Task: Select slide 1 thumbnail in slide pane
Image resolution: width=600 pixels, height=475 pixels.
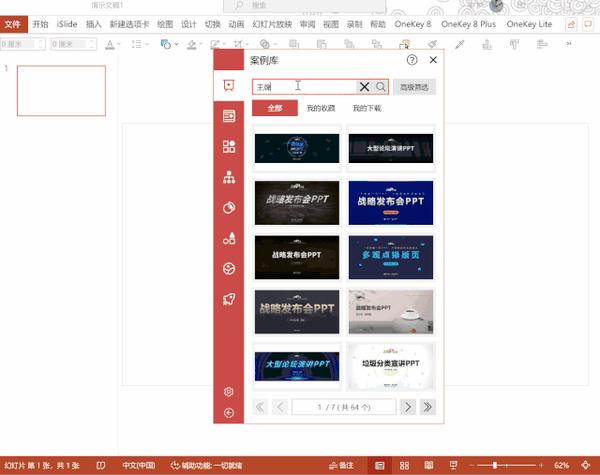Action: click(61, 91)
